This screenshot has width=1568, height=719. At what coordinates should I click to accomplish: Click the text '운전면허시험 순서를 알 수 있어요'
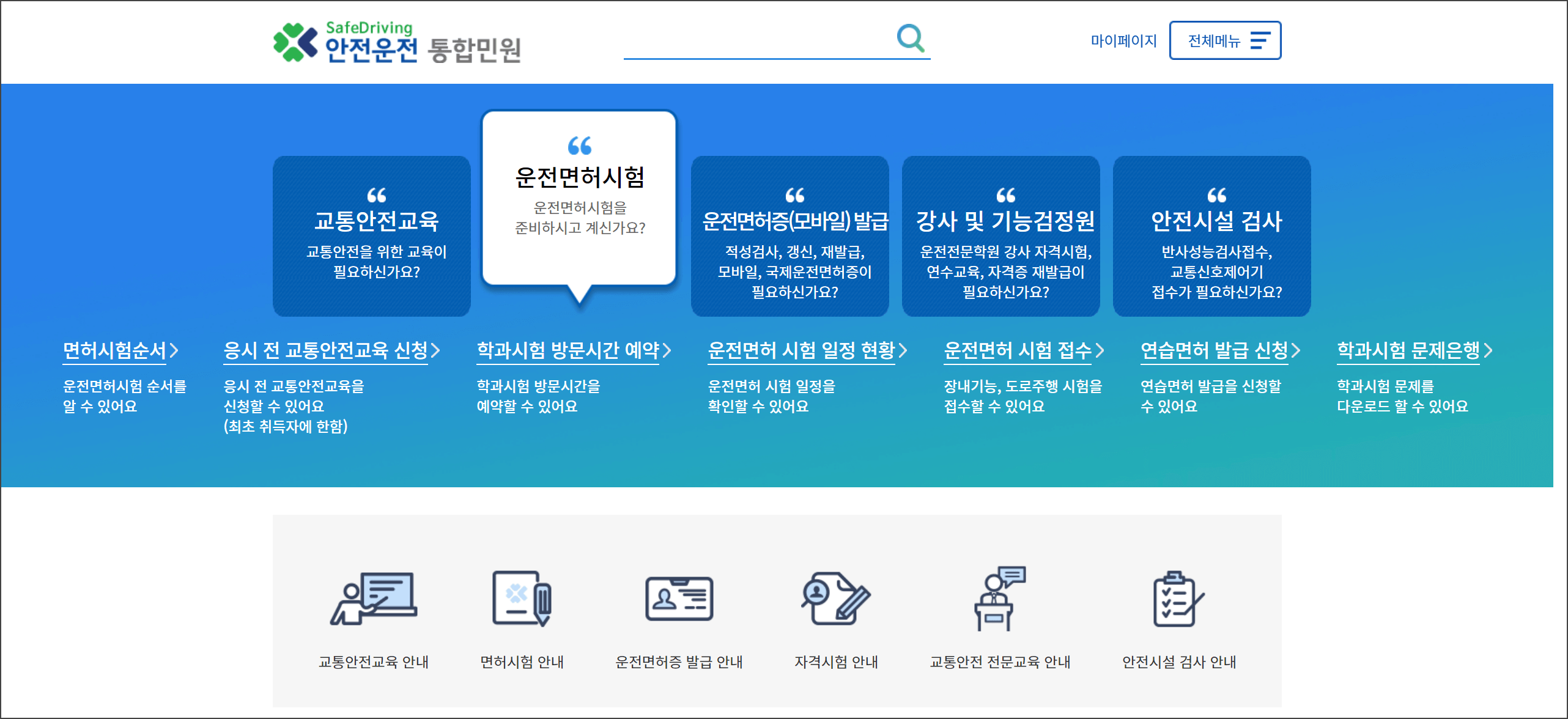(x=125, y=396)
